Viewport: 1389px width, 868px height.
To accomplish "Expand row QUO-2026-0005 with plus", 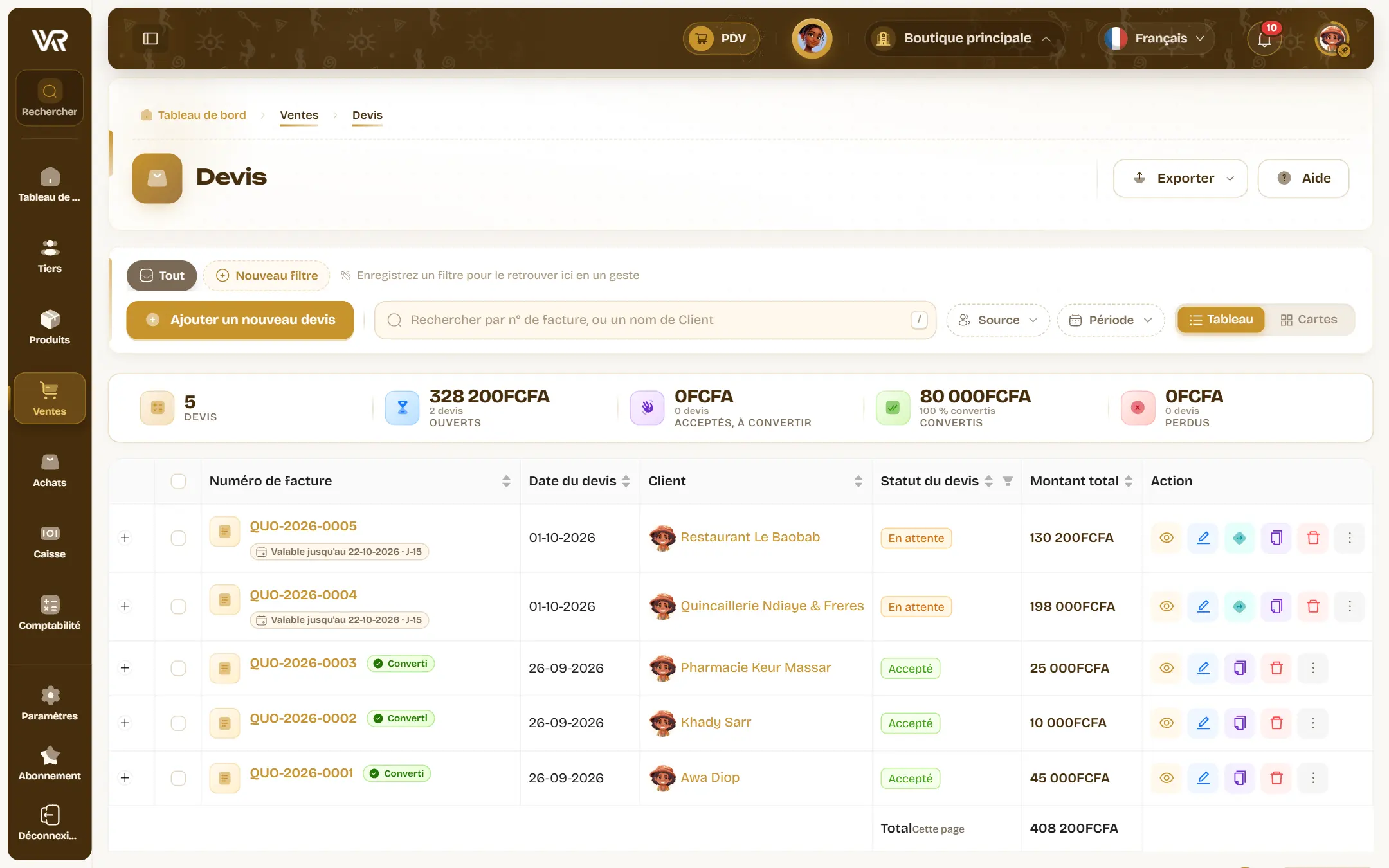I will point(125,538).
